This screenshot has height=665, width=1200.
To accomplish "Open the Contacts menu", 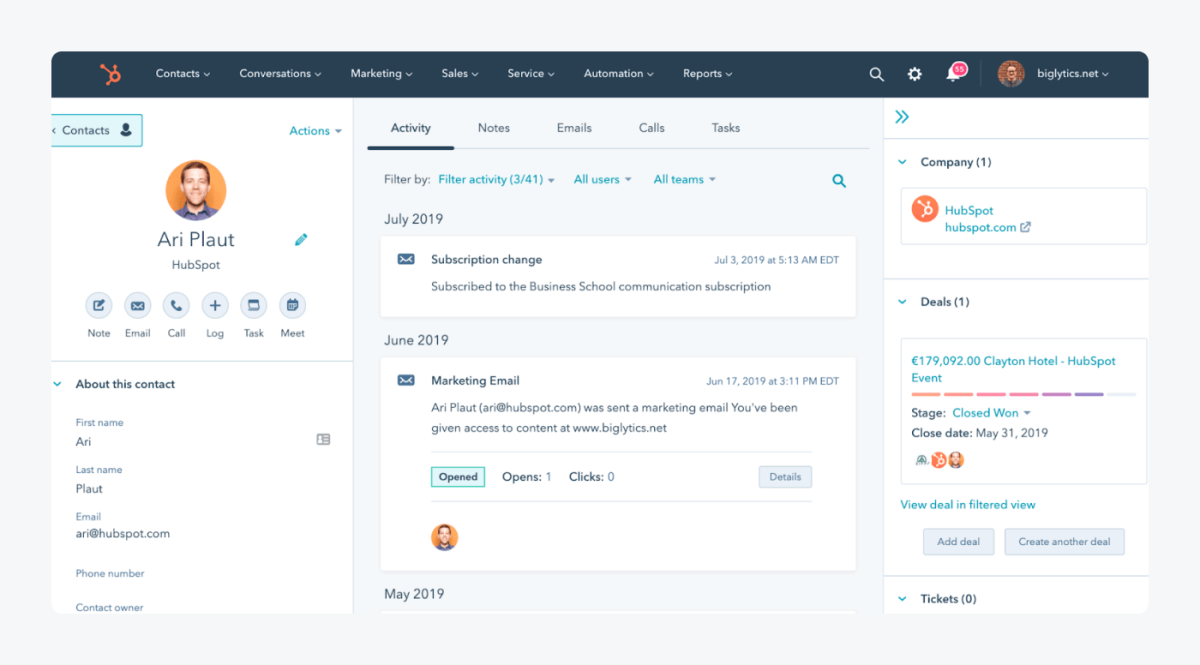I will pyautogui.click(x=182, y=73).
